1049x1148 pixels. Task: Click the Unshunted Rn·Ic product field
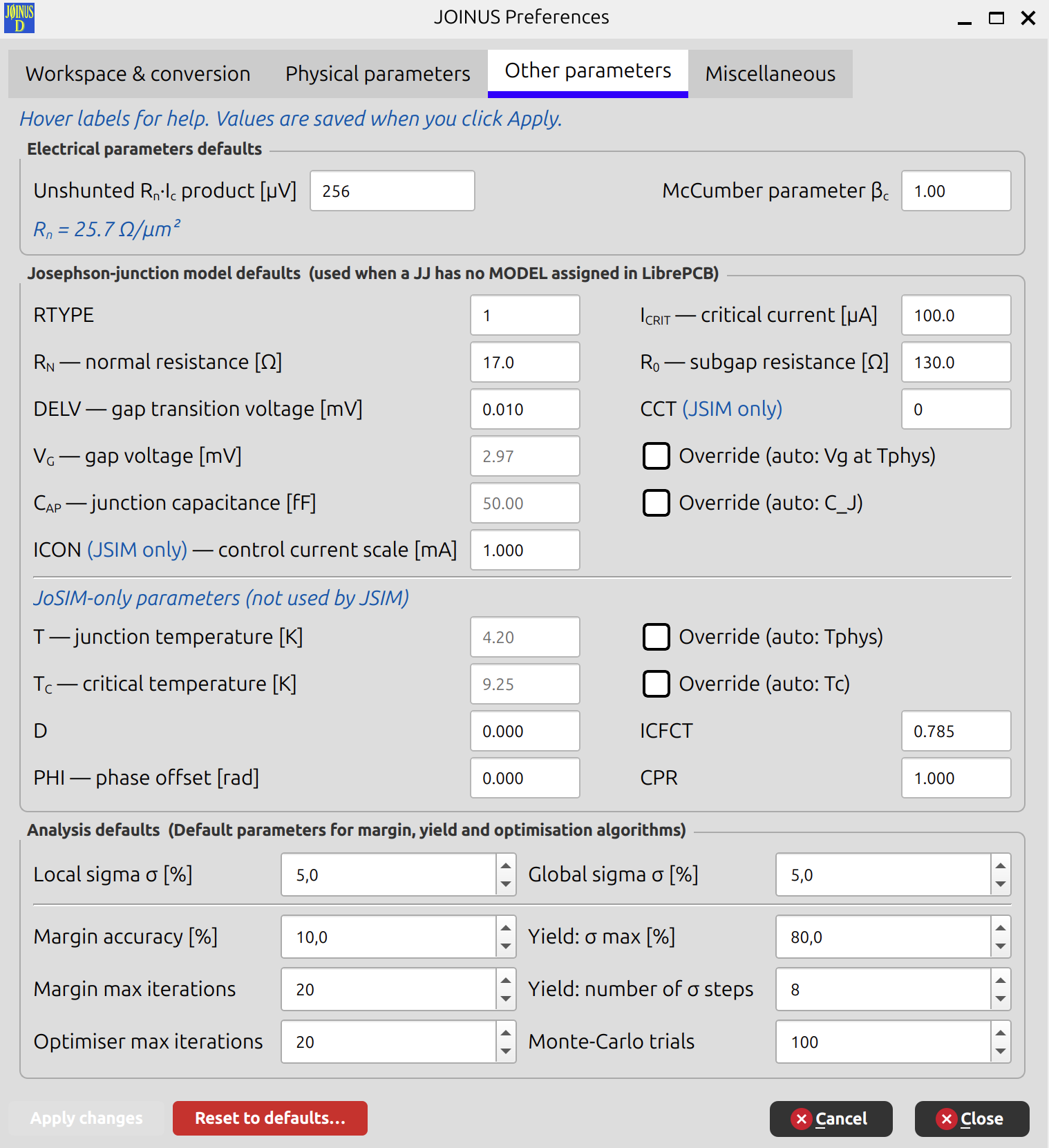[x=393, y=191]
